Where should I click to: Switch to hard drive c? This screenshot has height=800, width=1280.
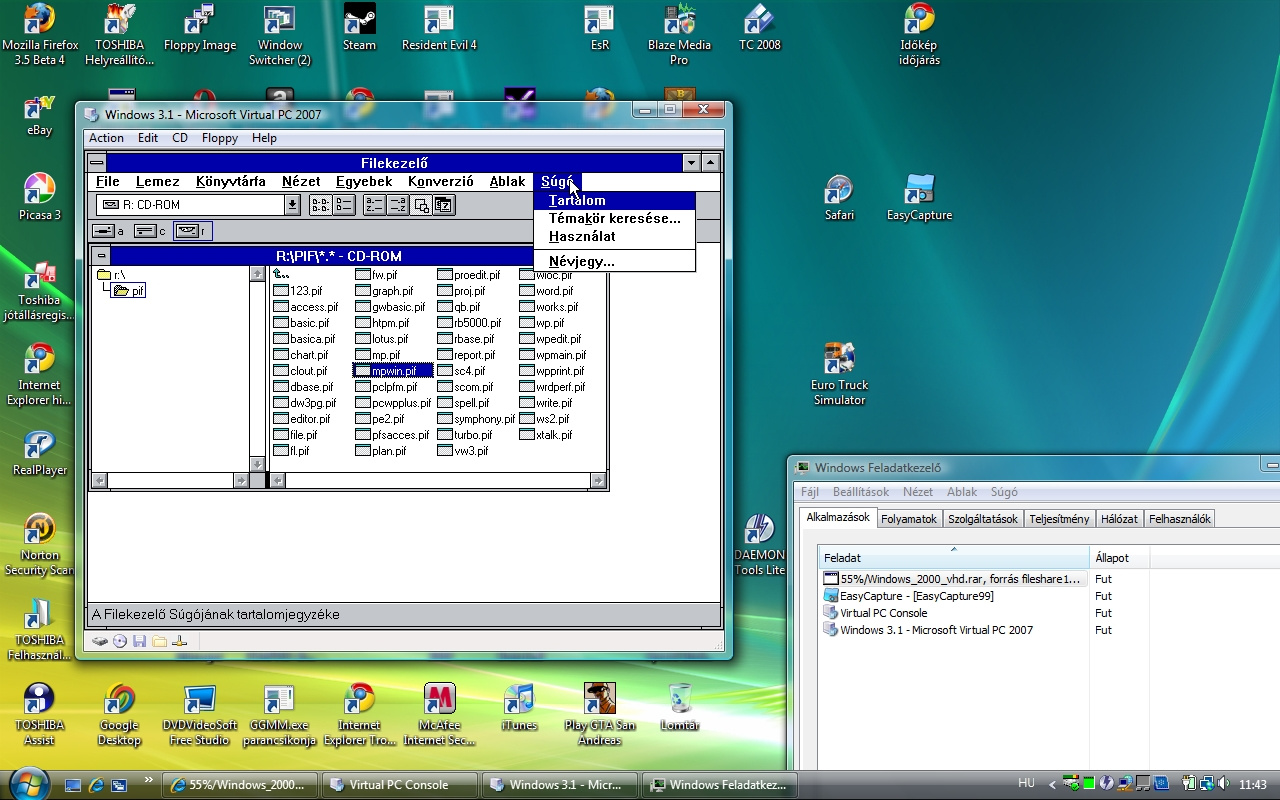click(150, 231)
